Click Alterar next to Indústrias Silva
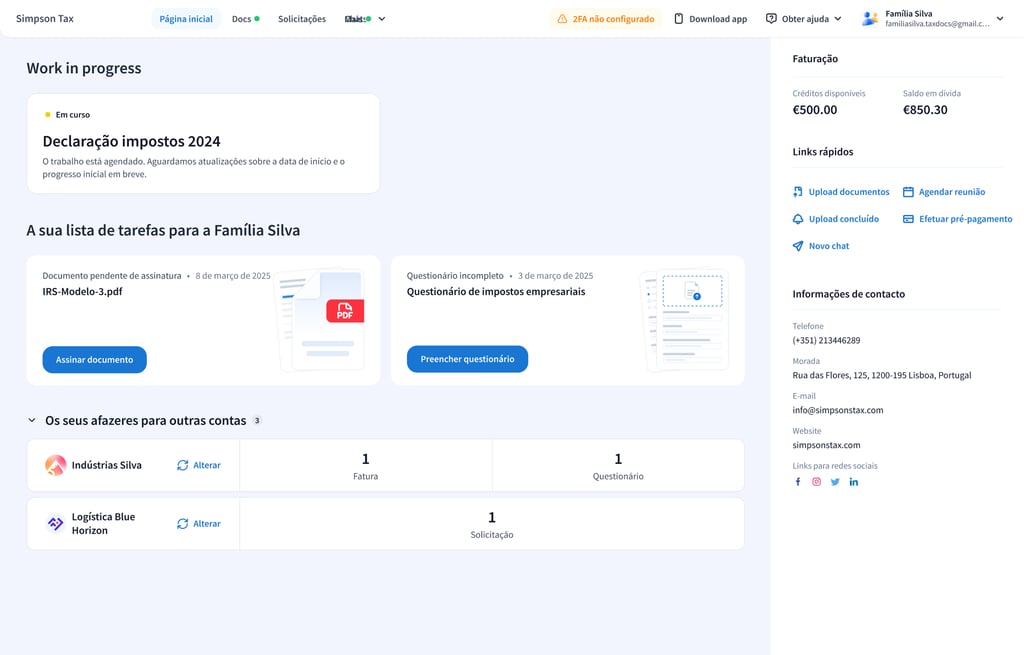This screenshot has width=1024, height=655. click(199, 465)
